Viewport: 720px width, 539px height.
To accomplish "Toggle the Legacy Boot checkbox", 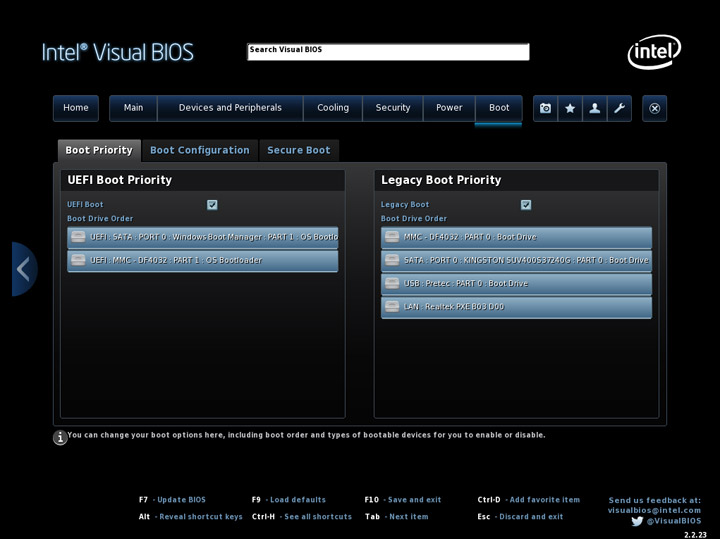I will 526,205.
